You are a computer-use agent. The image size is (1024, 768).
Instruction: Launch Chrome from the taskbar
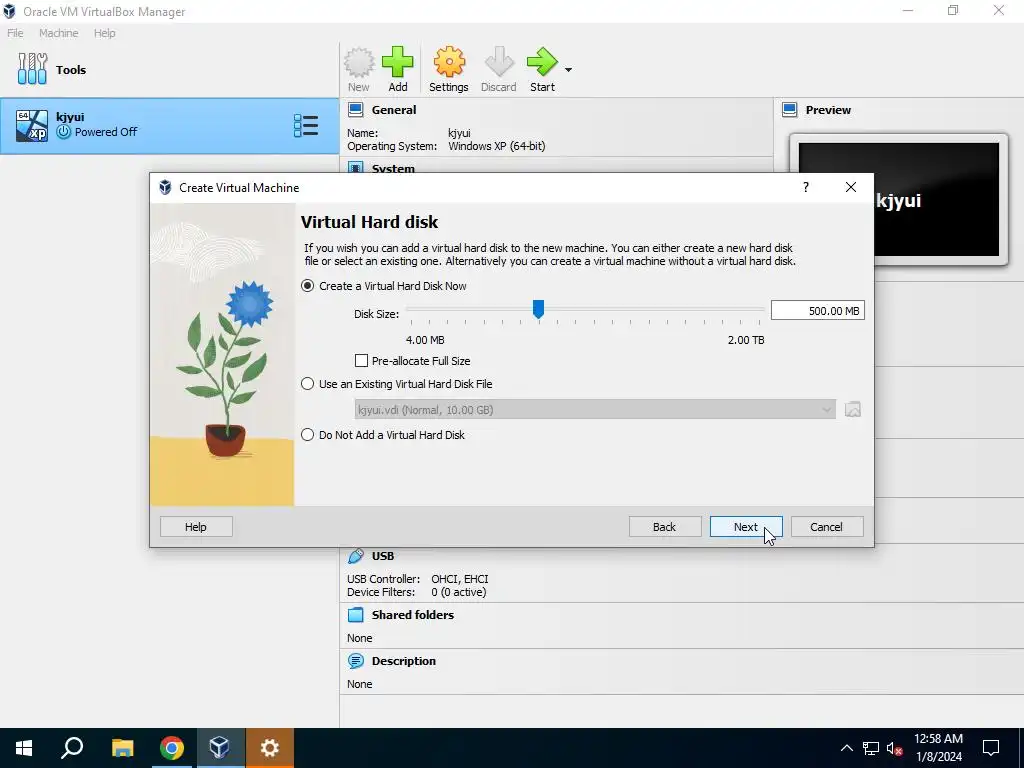[x=172, y=748]
